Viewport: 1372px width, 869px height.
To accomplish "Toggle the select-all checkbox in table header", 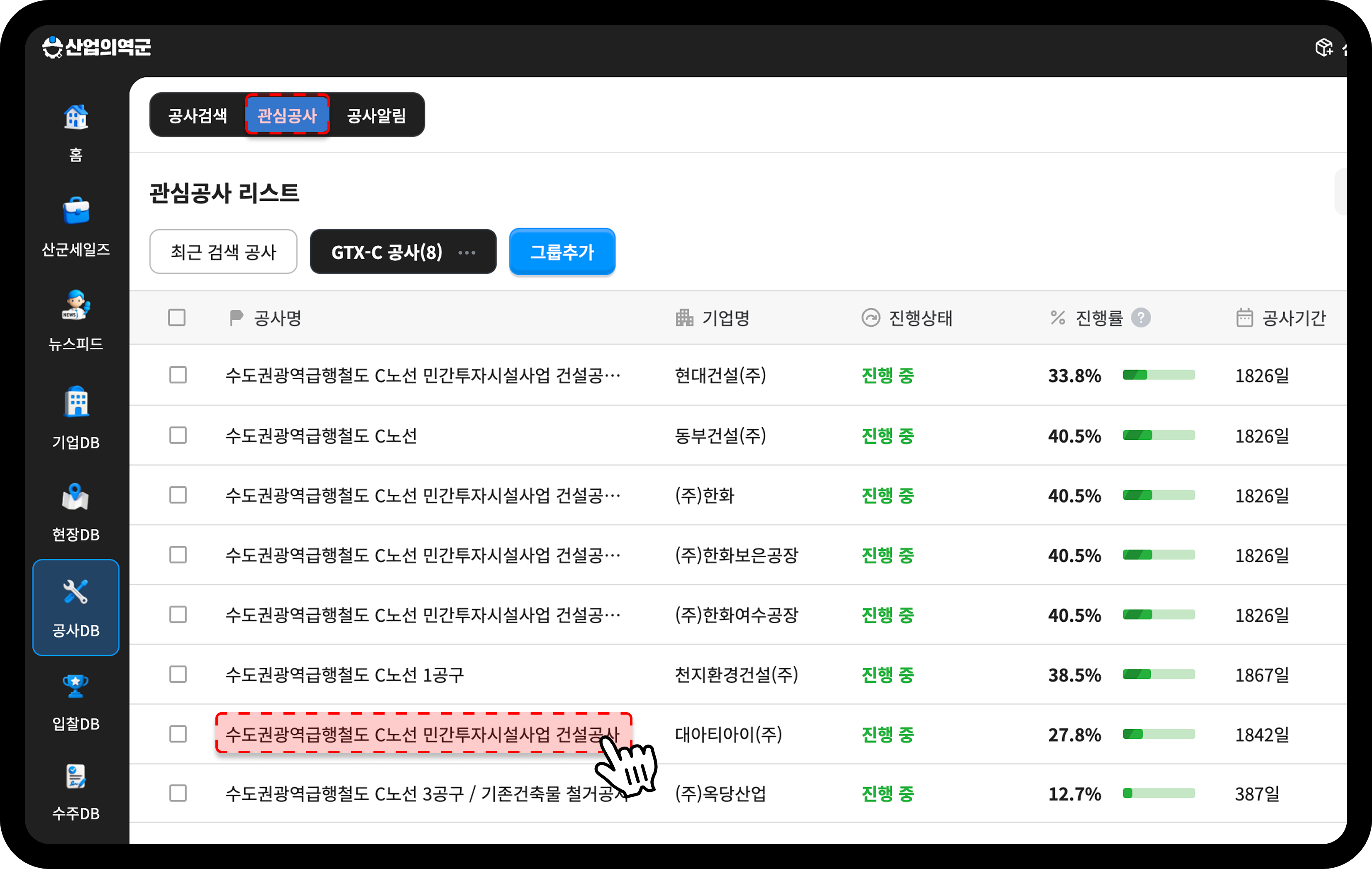I will coord(177,317).
